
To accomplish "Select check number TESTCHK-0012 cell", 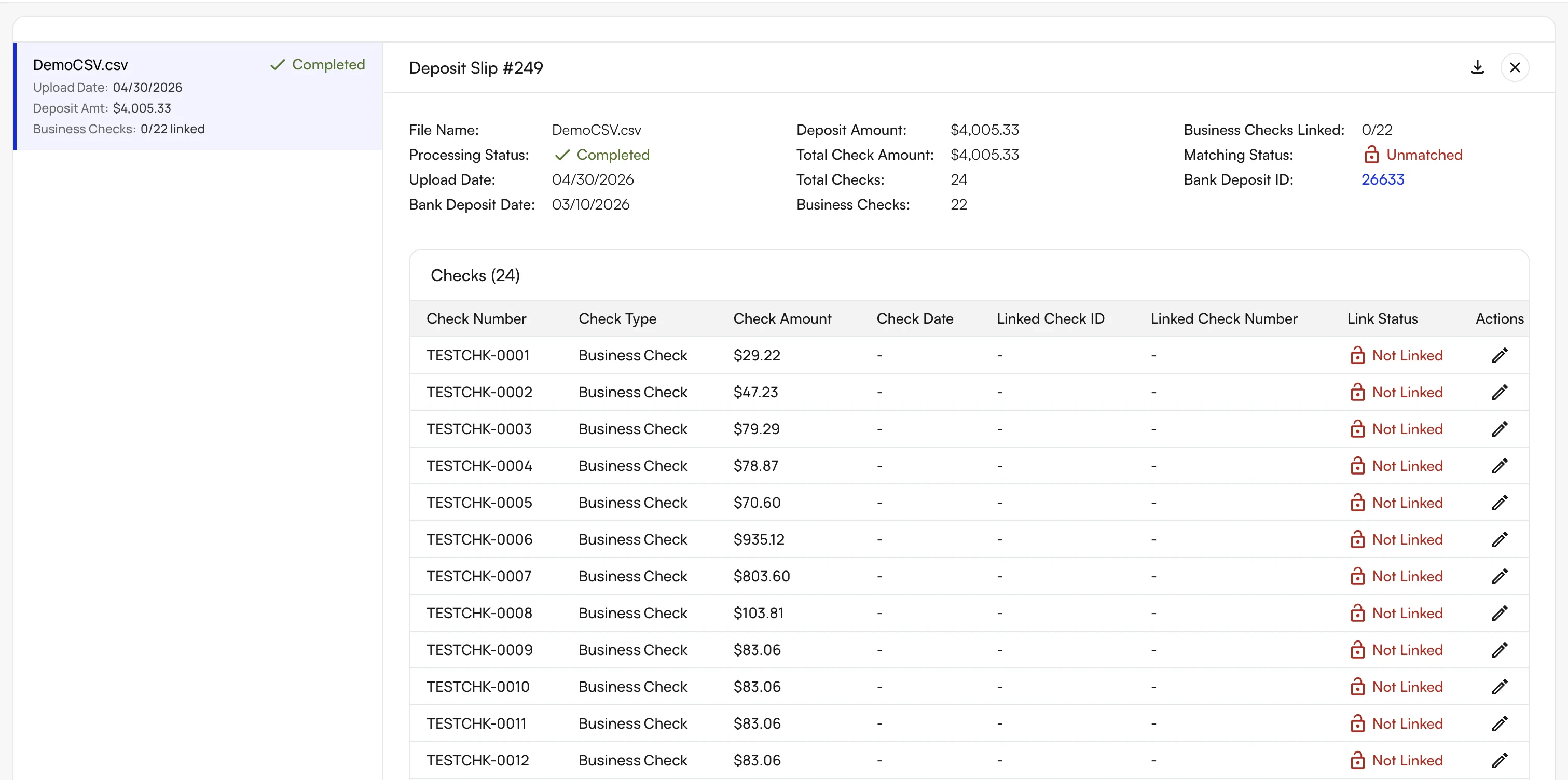I will 478,760.
